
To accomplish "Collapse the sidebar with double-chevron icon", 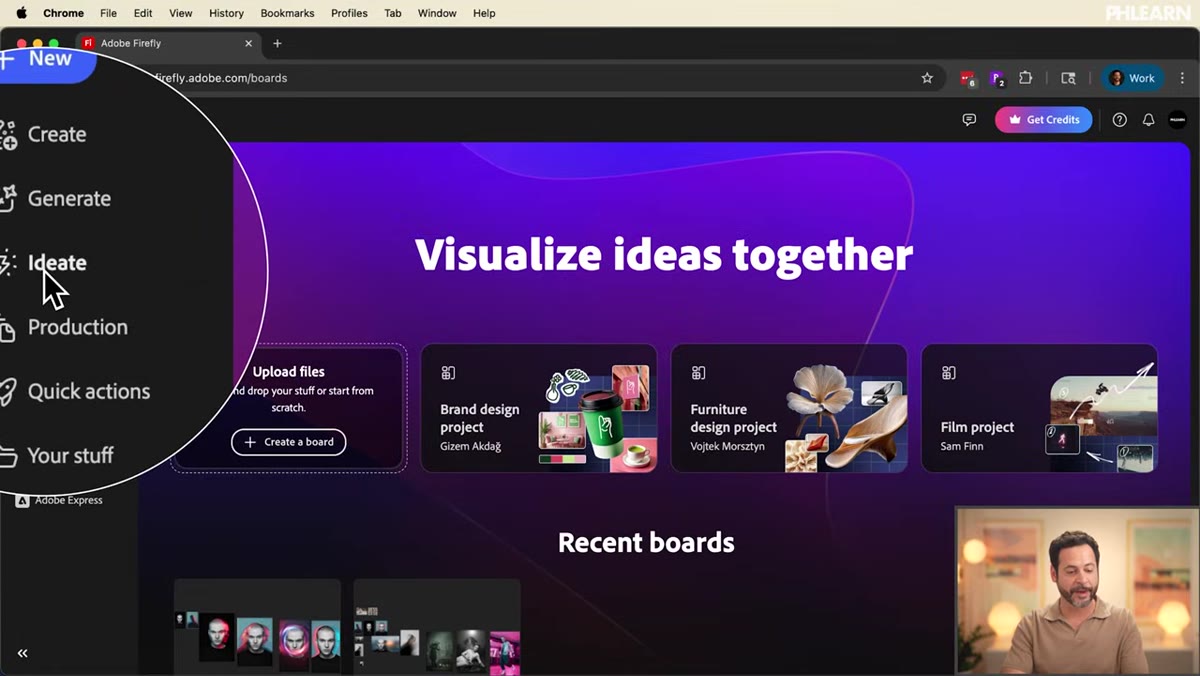I will 22,653.
